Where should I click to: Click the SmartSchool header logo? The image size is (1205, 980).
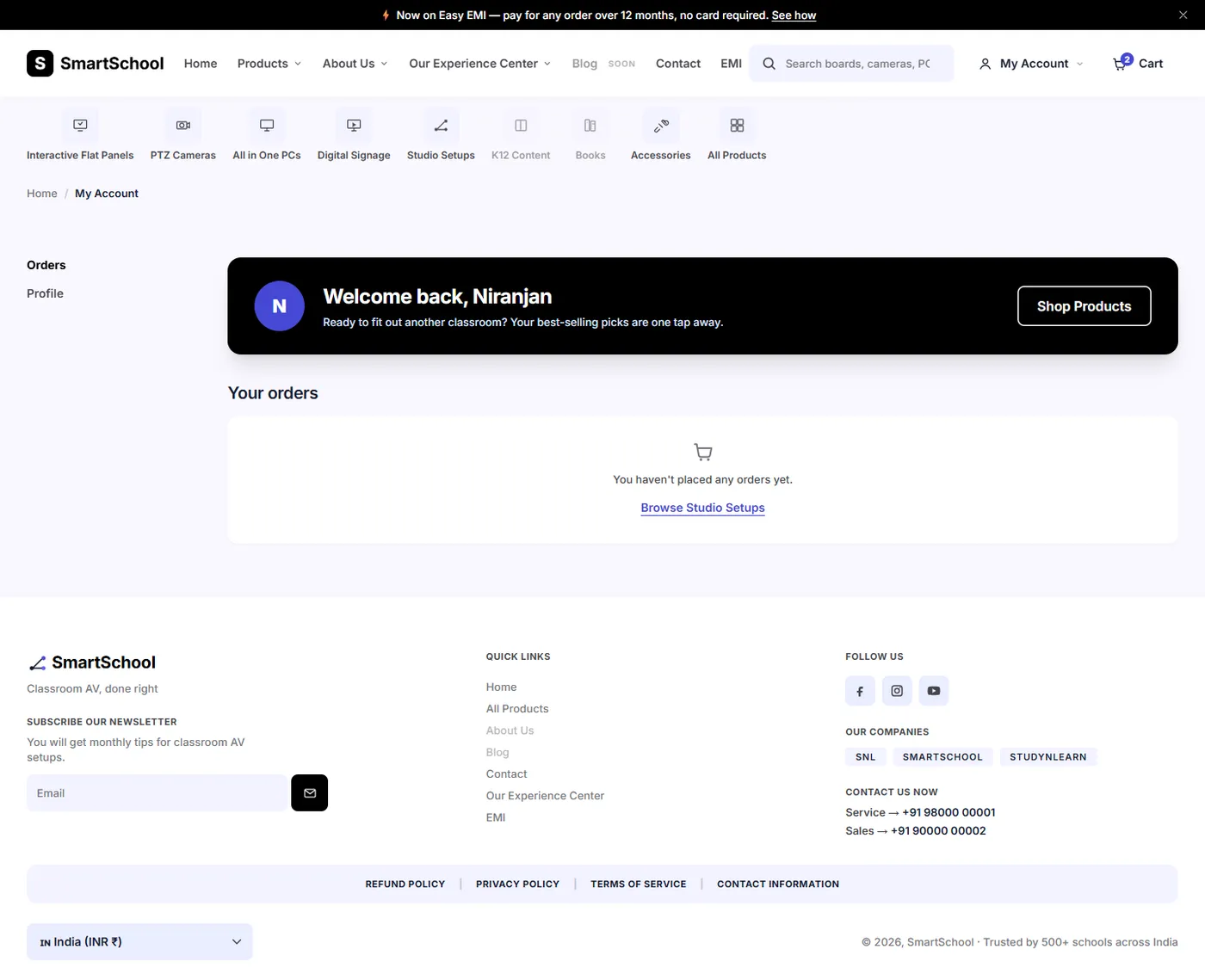click(x=96, y=64)
